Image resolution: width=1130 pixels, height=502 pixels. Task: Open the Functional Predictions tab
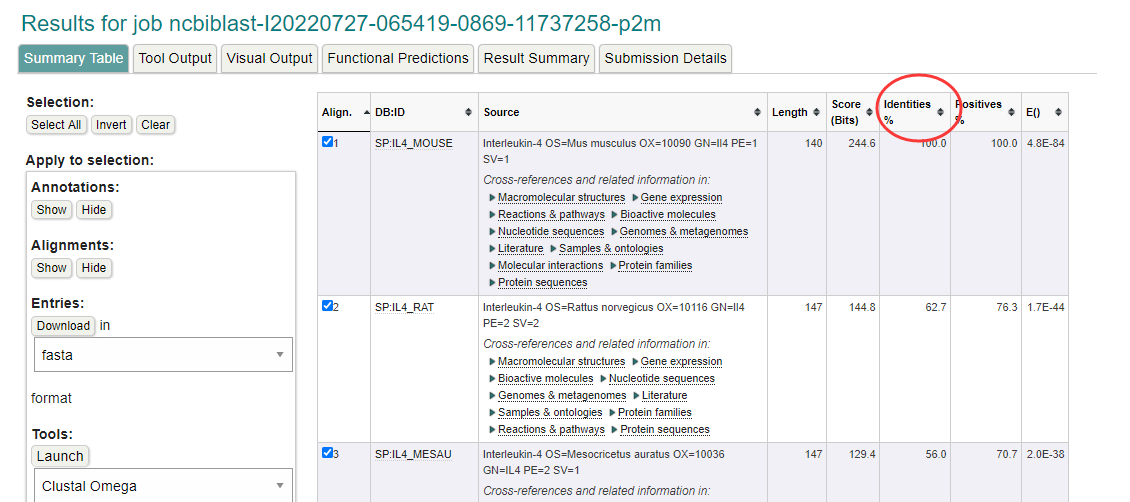coord(397,58)
